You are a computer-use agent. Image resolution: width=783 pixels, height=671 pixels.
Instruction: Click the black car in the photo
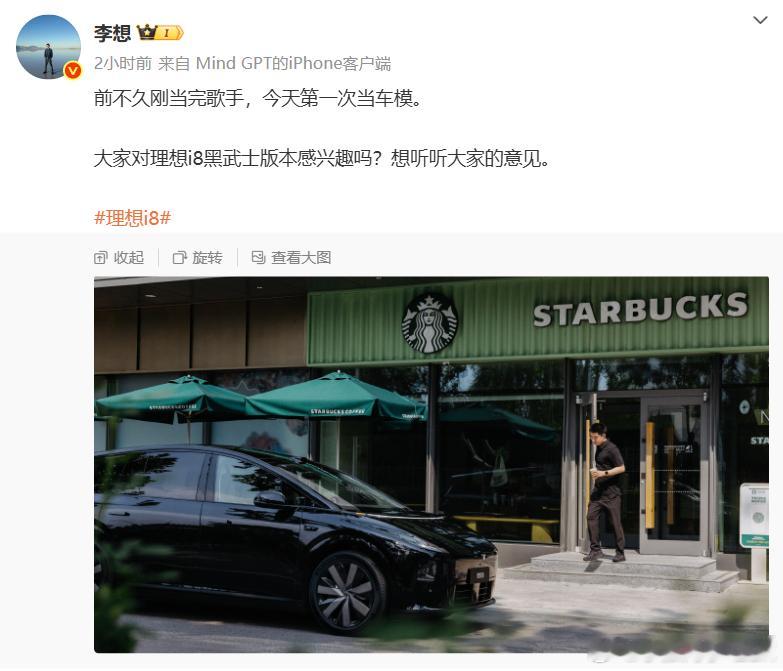click(x=295, y=537)
